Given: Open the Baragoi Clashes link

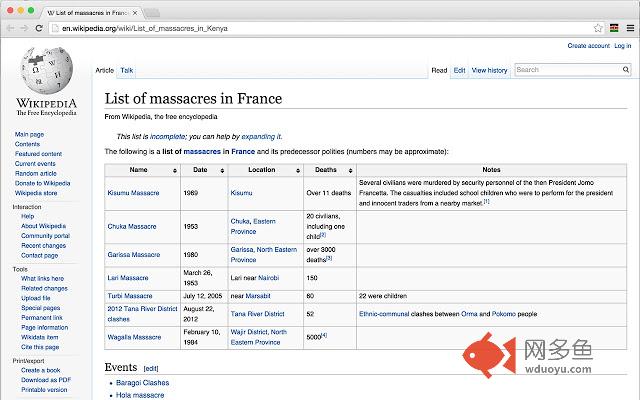Looking at the screenshot, I should tap(142, 383).
